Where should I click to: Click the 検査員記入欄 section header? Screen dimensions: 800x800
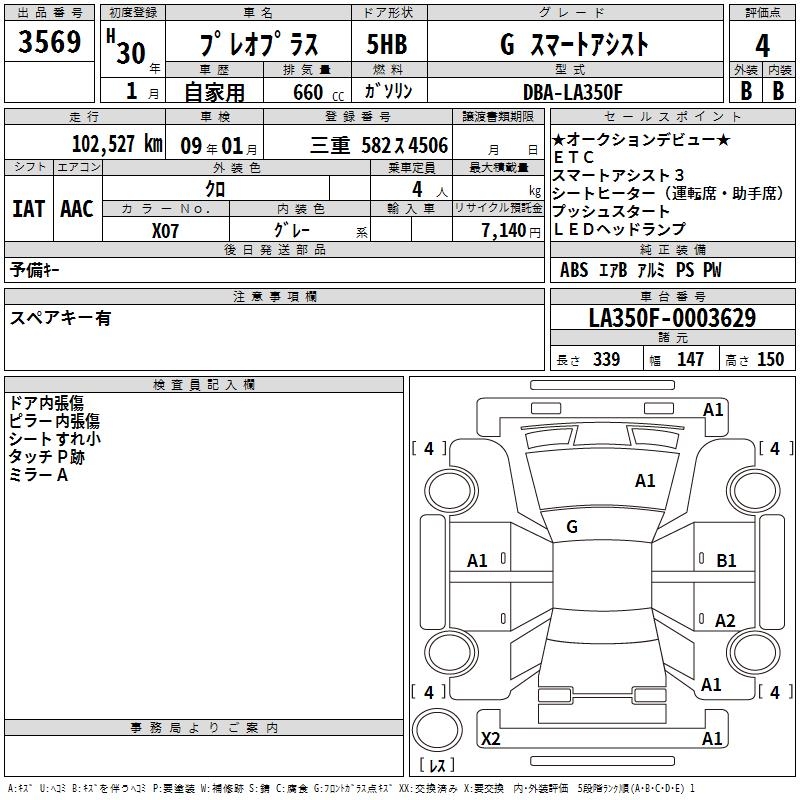[204, 385]
